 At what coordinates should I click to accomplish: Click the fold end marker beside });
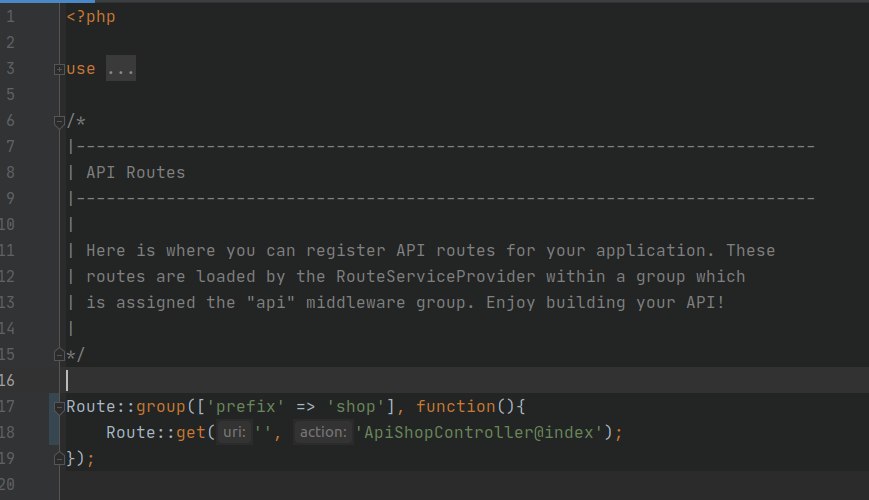pos(59,458)
